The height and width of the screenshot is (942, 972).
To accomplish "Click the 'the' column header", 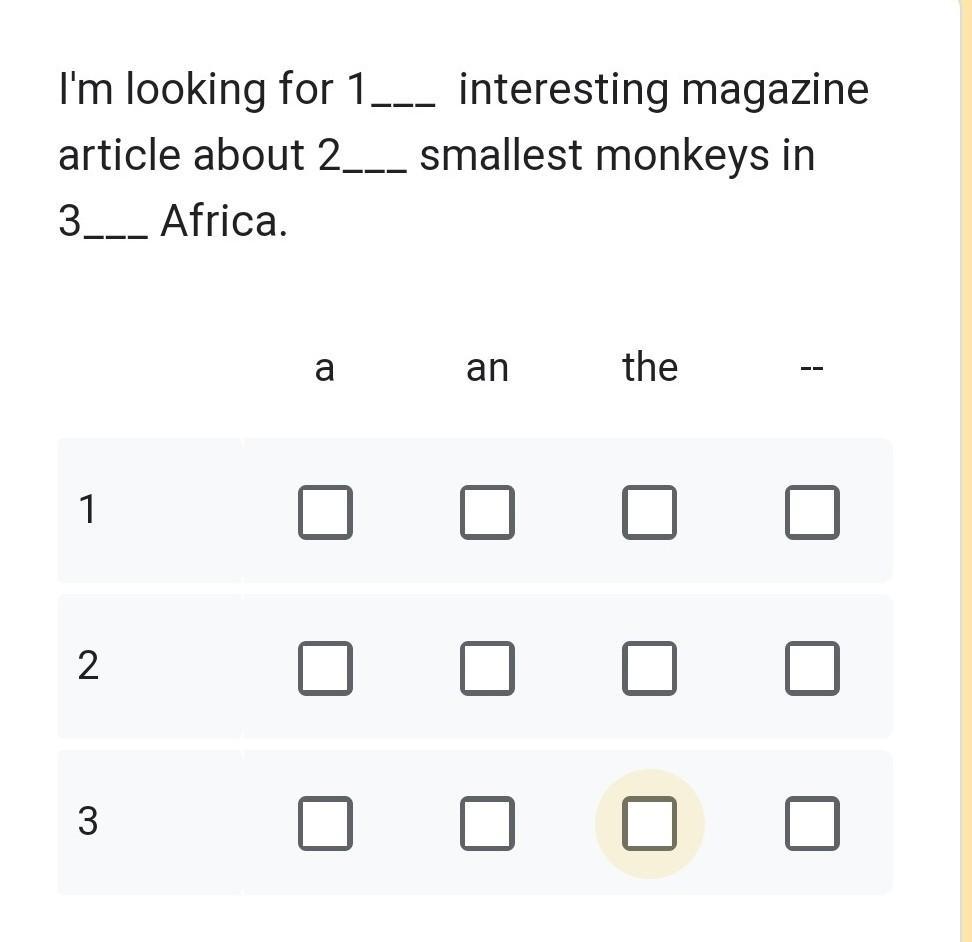I will 649,367.
